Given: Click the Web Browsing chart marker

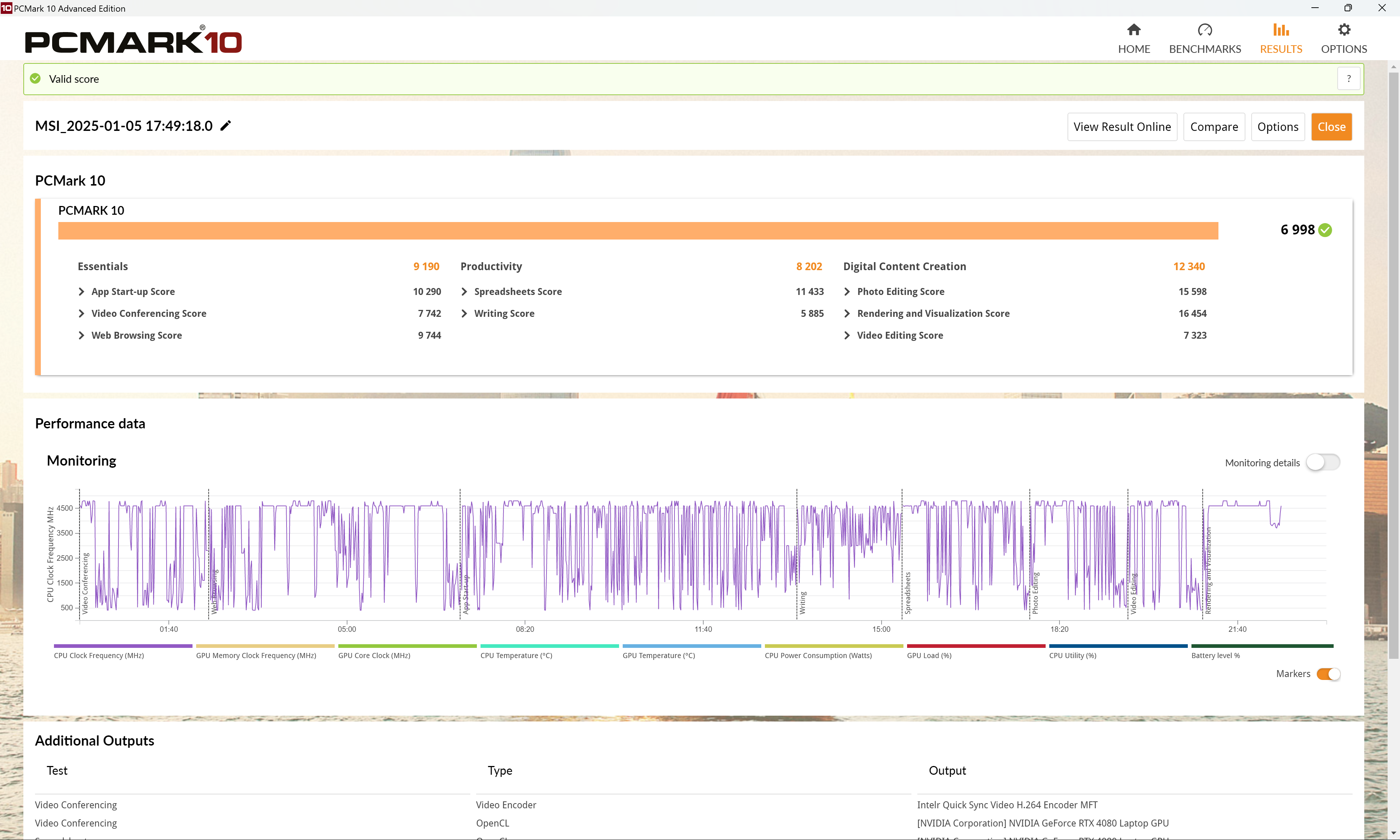Looking at the screenshot, I should 214,591.
